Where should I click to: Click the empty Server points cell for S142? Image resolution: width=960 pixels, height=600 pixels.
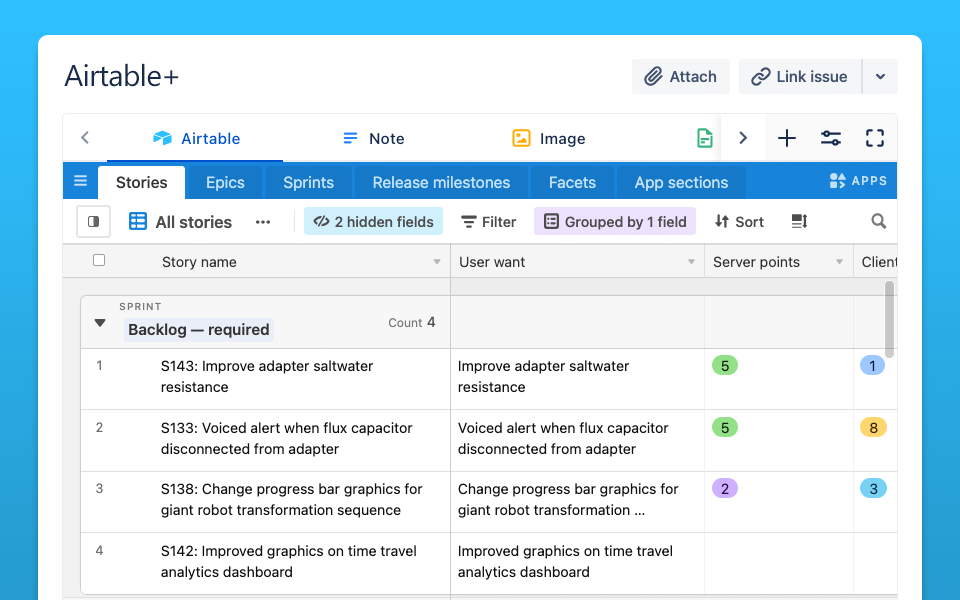click(x=779, y=563)
